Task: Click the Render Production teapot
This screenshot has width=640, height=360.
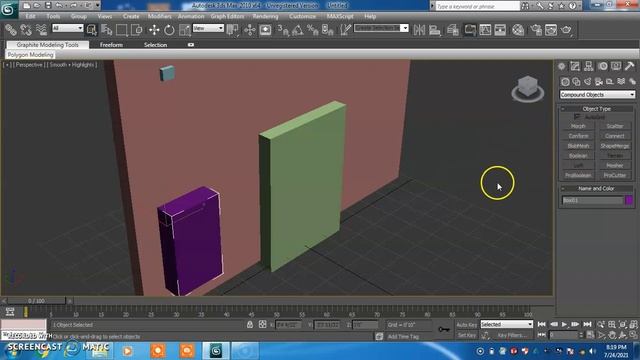Action: [567, 30]
